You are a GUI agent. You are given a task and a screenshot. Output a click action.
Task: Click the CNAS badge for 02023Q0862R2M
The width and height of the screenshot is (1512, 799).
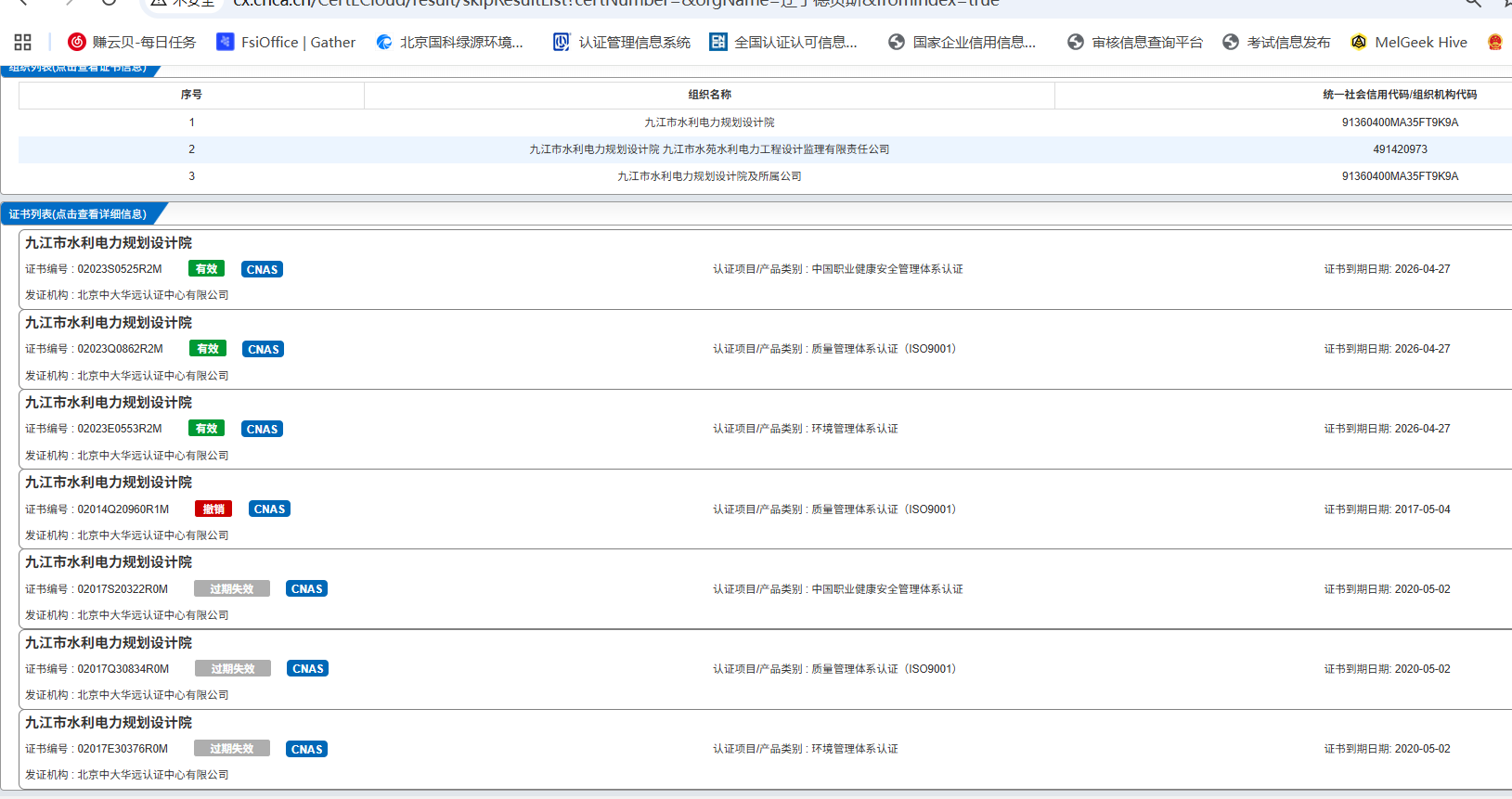(x=264, y=349)
